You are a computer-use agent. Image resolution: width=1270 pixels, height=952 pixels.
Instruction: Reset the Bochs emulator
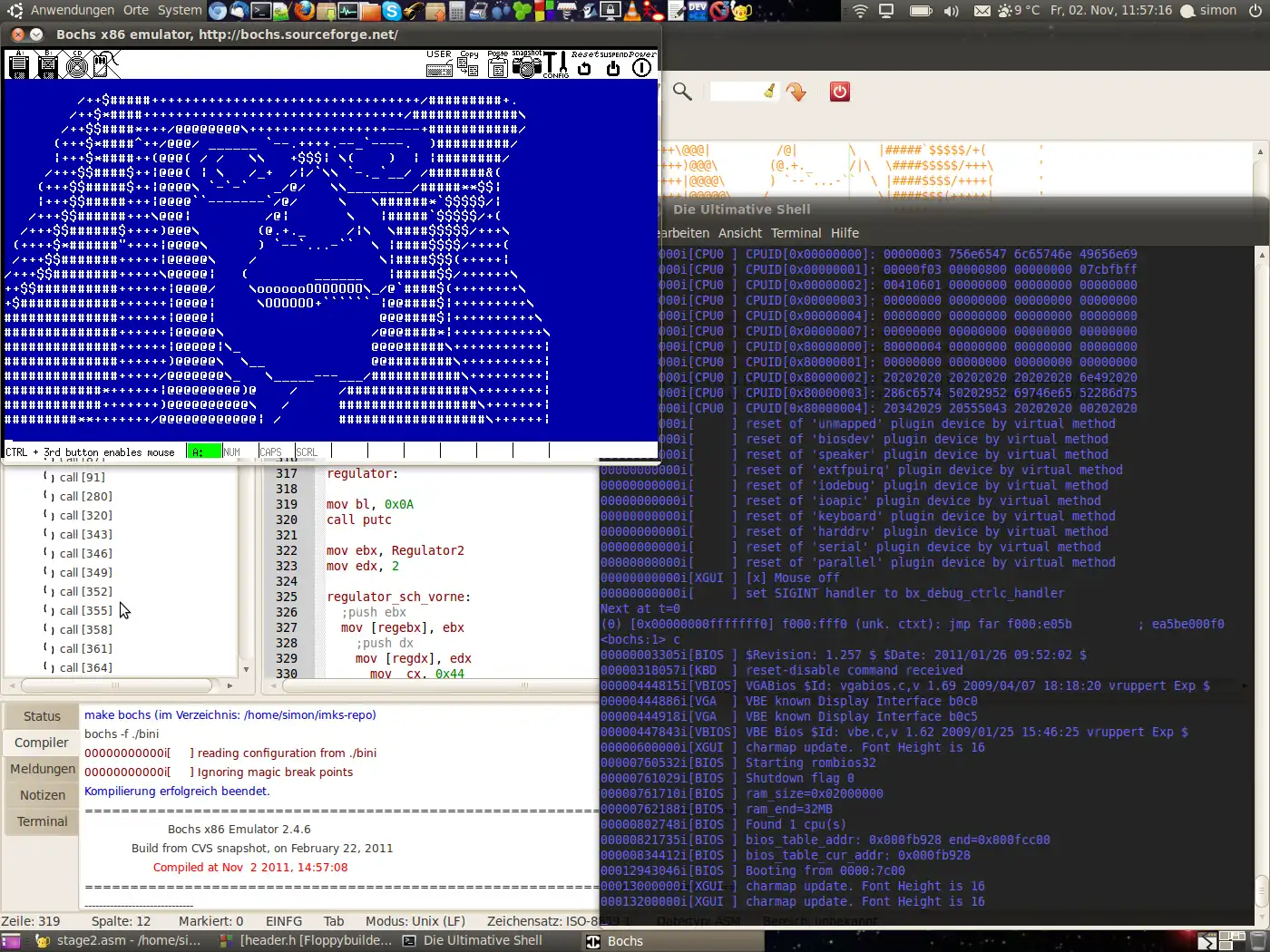point(584,63)
